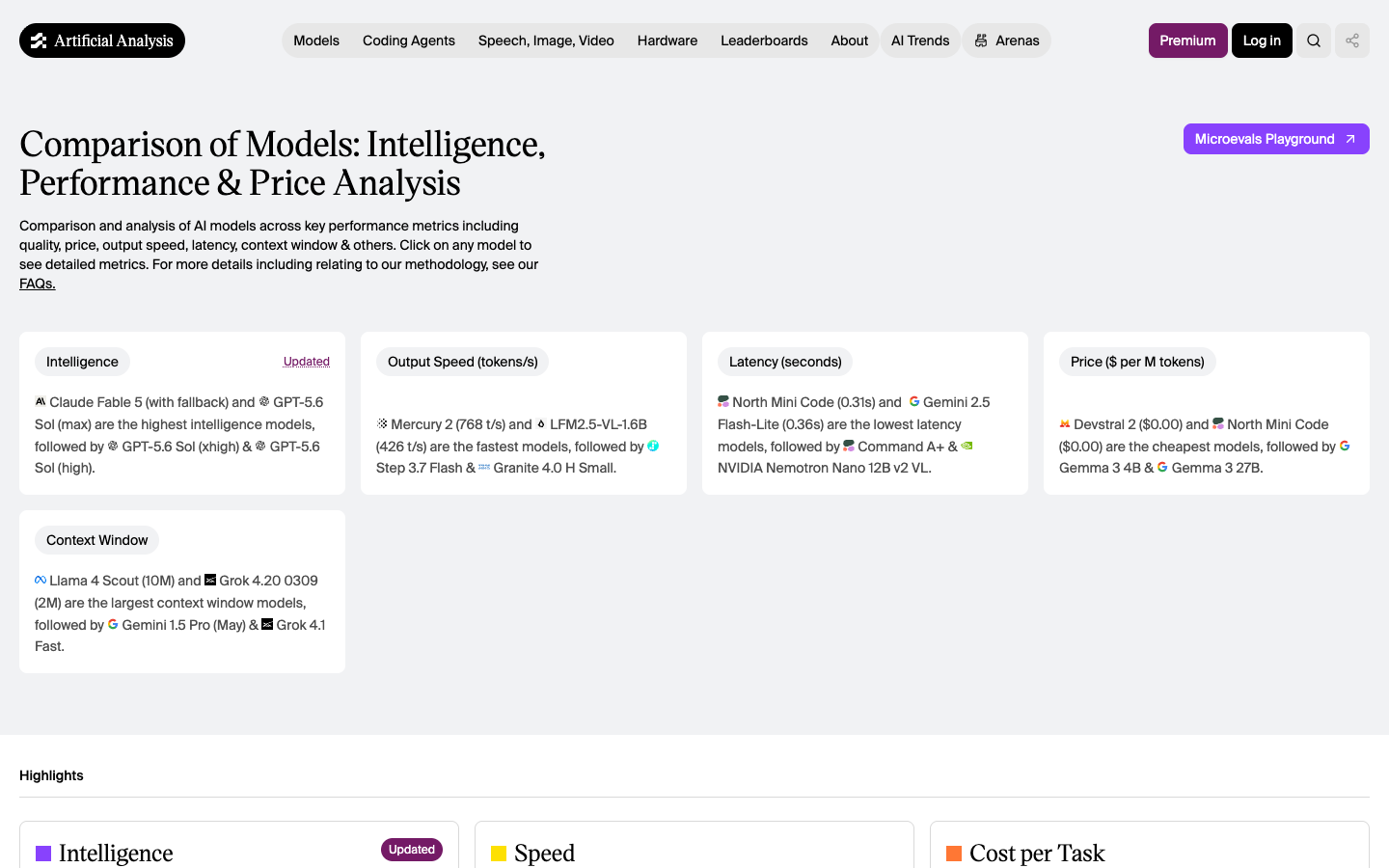This screenshot has height=868, width=1389.
Task: Click the Meta icon before Llama 4 Scout
Action: [x=41, y=580]
